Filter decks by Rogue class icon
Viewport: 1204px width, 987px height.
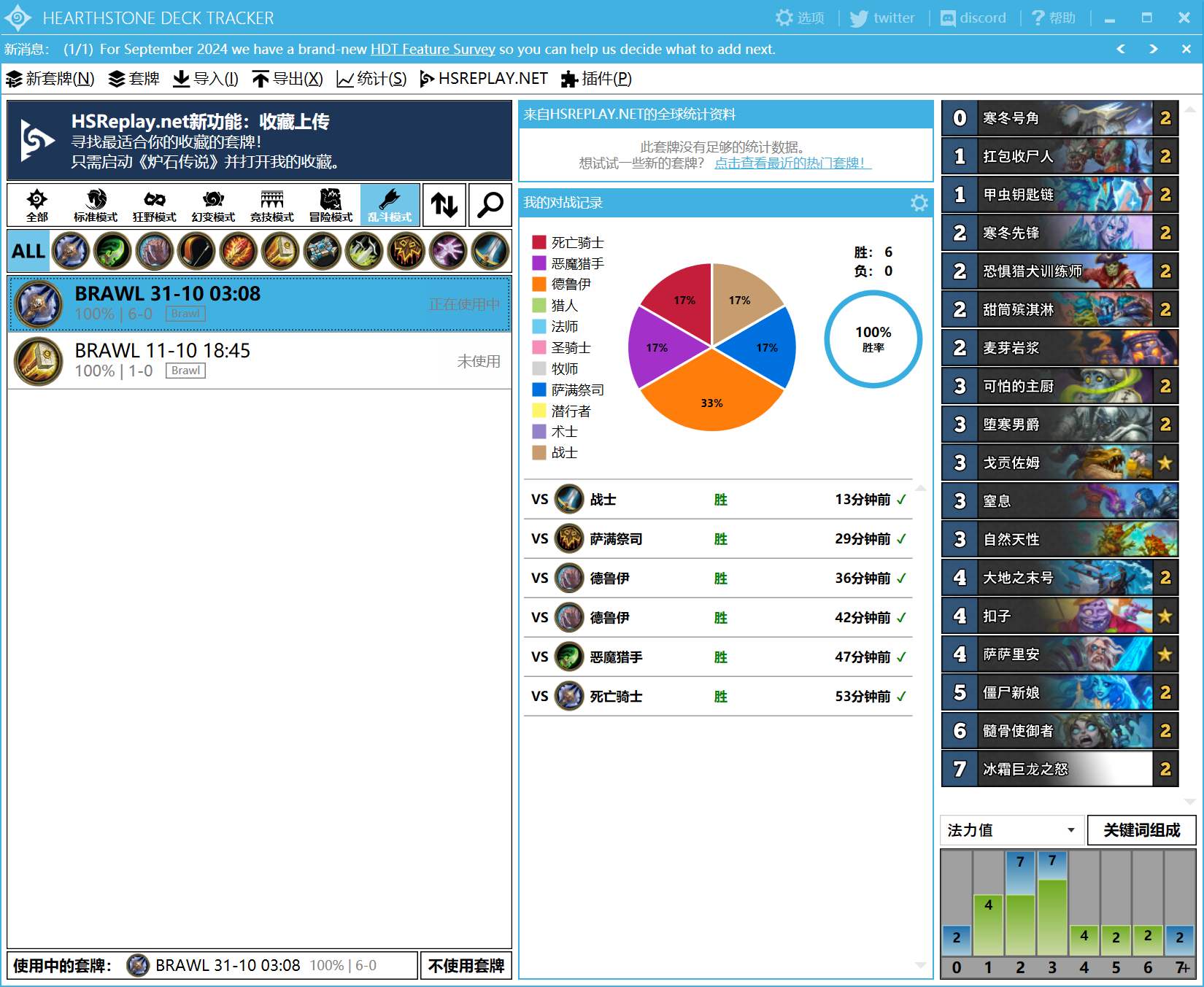point(364,251)
